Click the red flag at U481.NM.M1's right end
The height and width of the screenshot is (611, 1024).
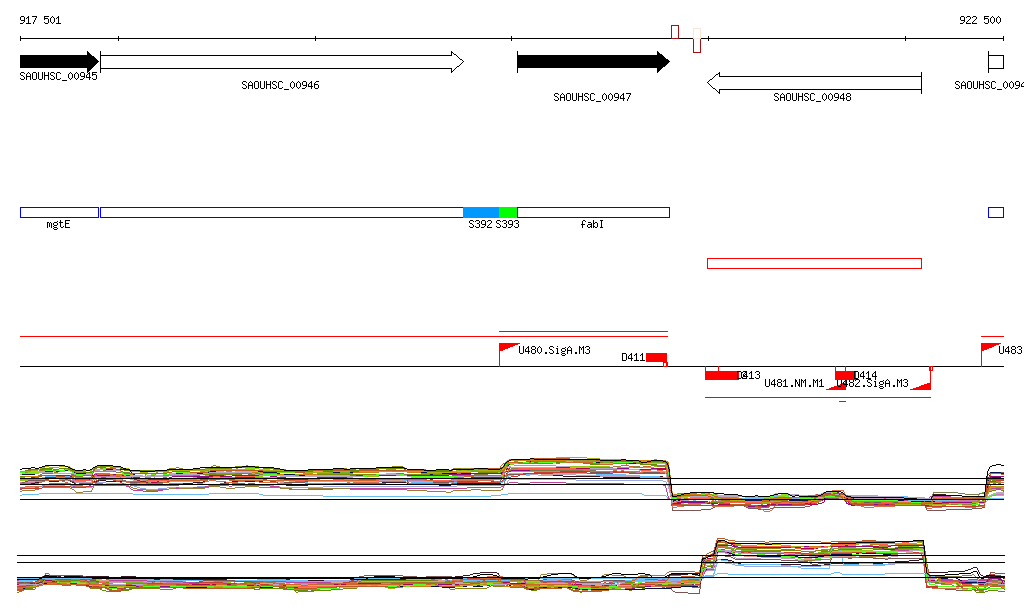(837, 386)
